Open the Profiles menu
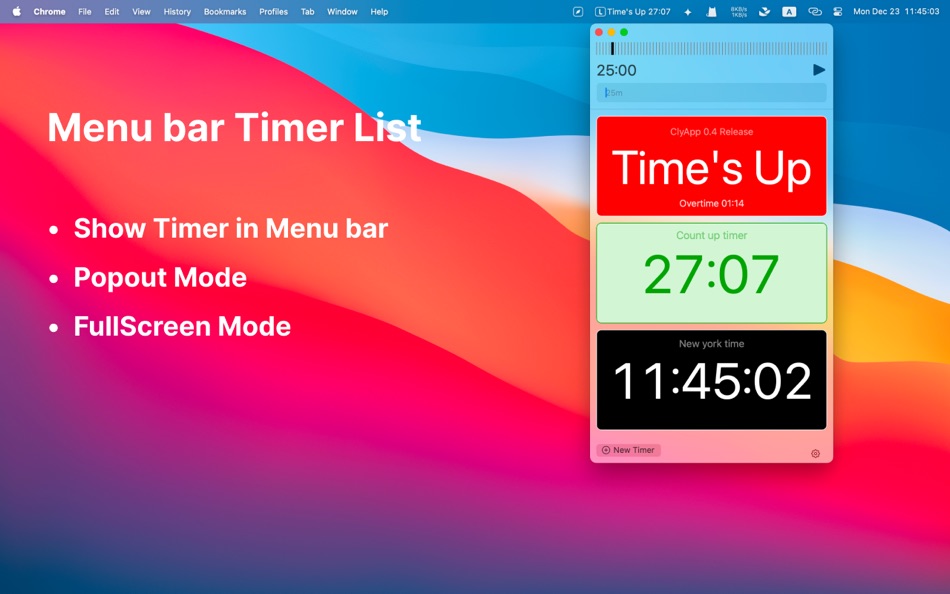The height and width of the screenshot is (594, 950). pyautogui.click(x=273, y=12)
